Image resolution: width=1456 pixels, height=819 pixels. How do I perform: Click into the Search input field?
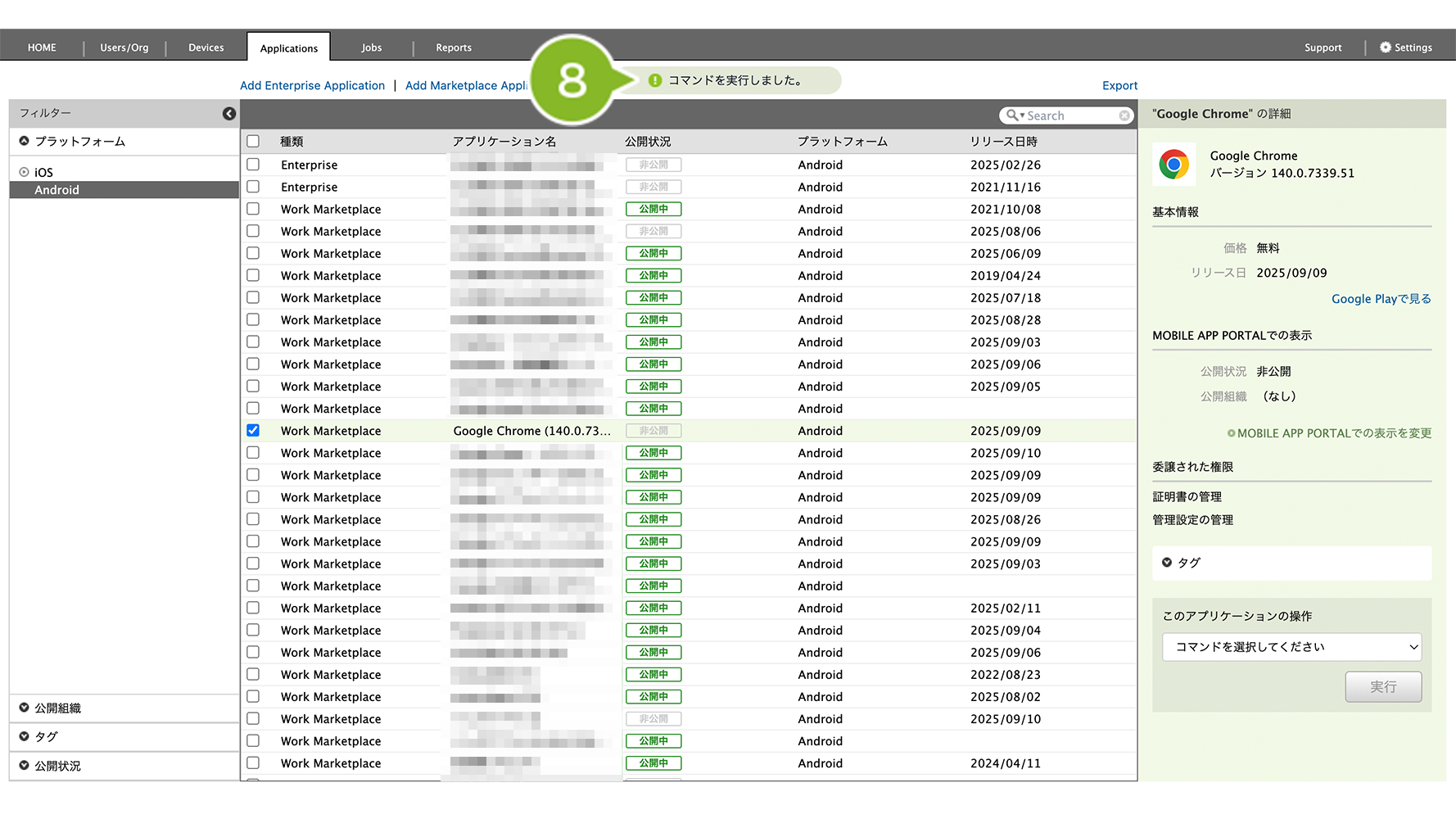[x=1069, y=115]
